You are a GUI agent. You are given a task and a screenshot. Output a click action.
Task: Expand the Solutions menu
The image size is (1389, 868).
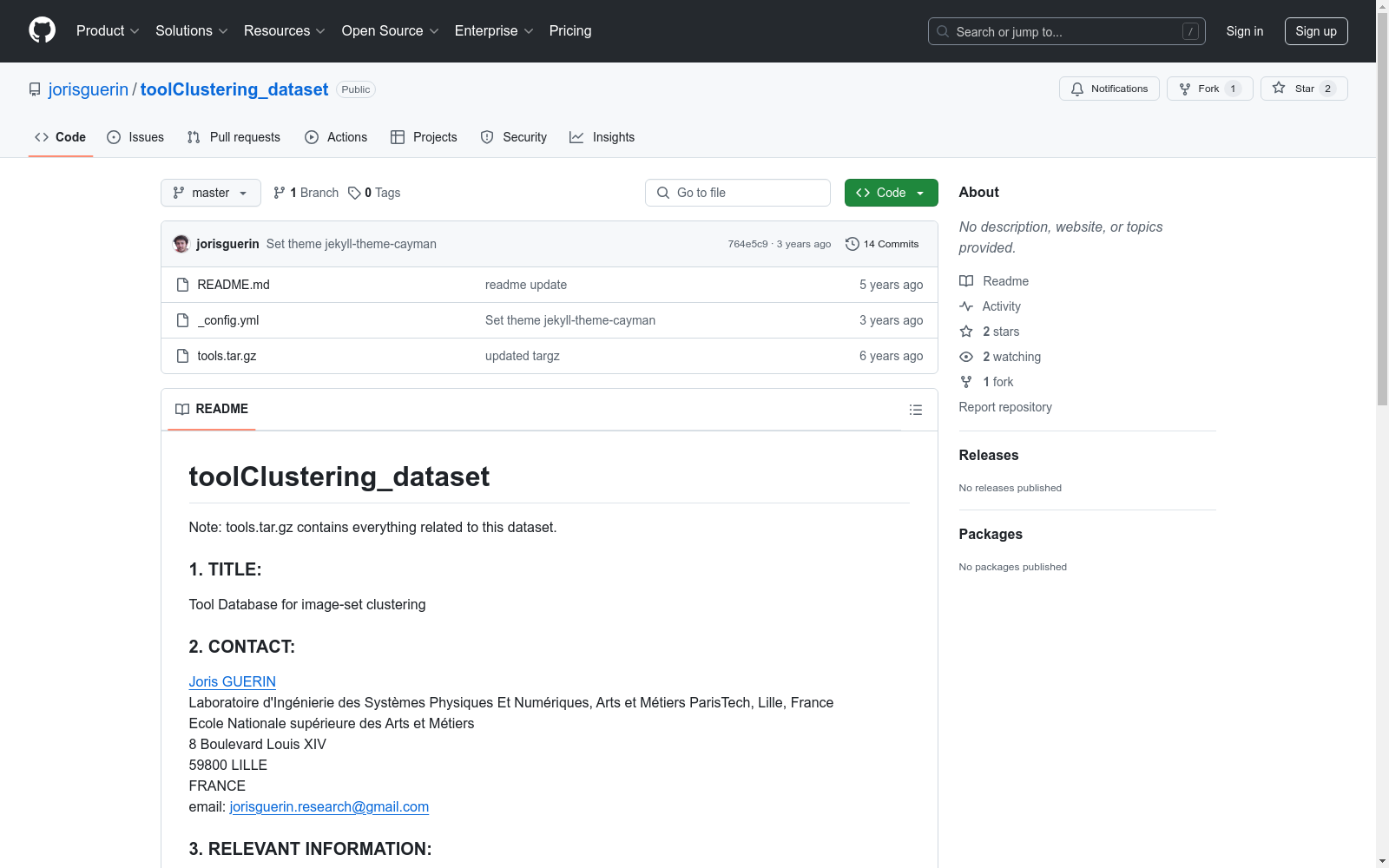[192, 31]
